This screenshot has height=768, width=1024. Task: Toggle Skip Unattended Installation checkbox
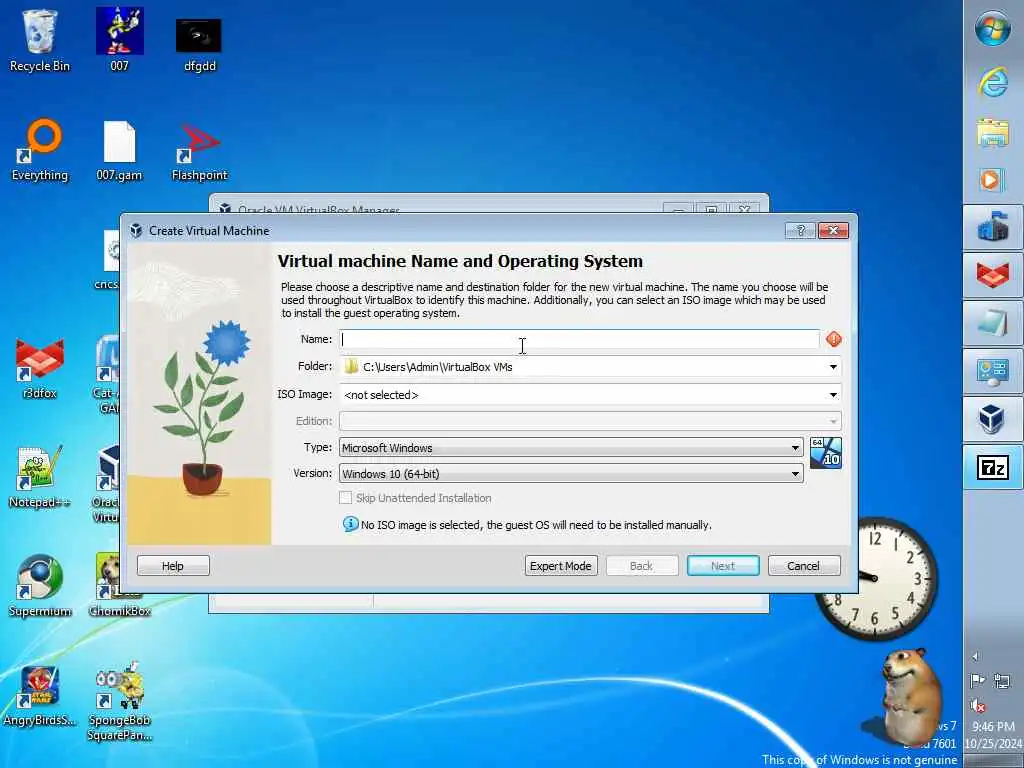click(345, 498)
